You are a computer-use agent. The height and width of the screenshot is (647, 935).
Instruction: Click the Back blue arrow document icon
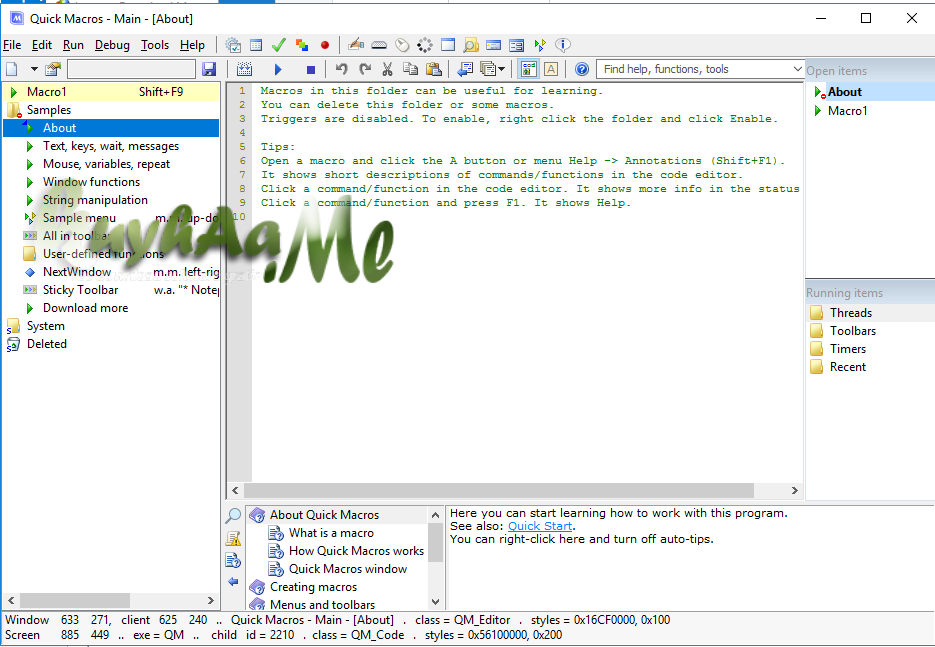click(465, 69)
